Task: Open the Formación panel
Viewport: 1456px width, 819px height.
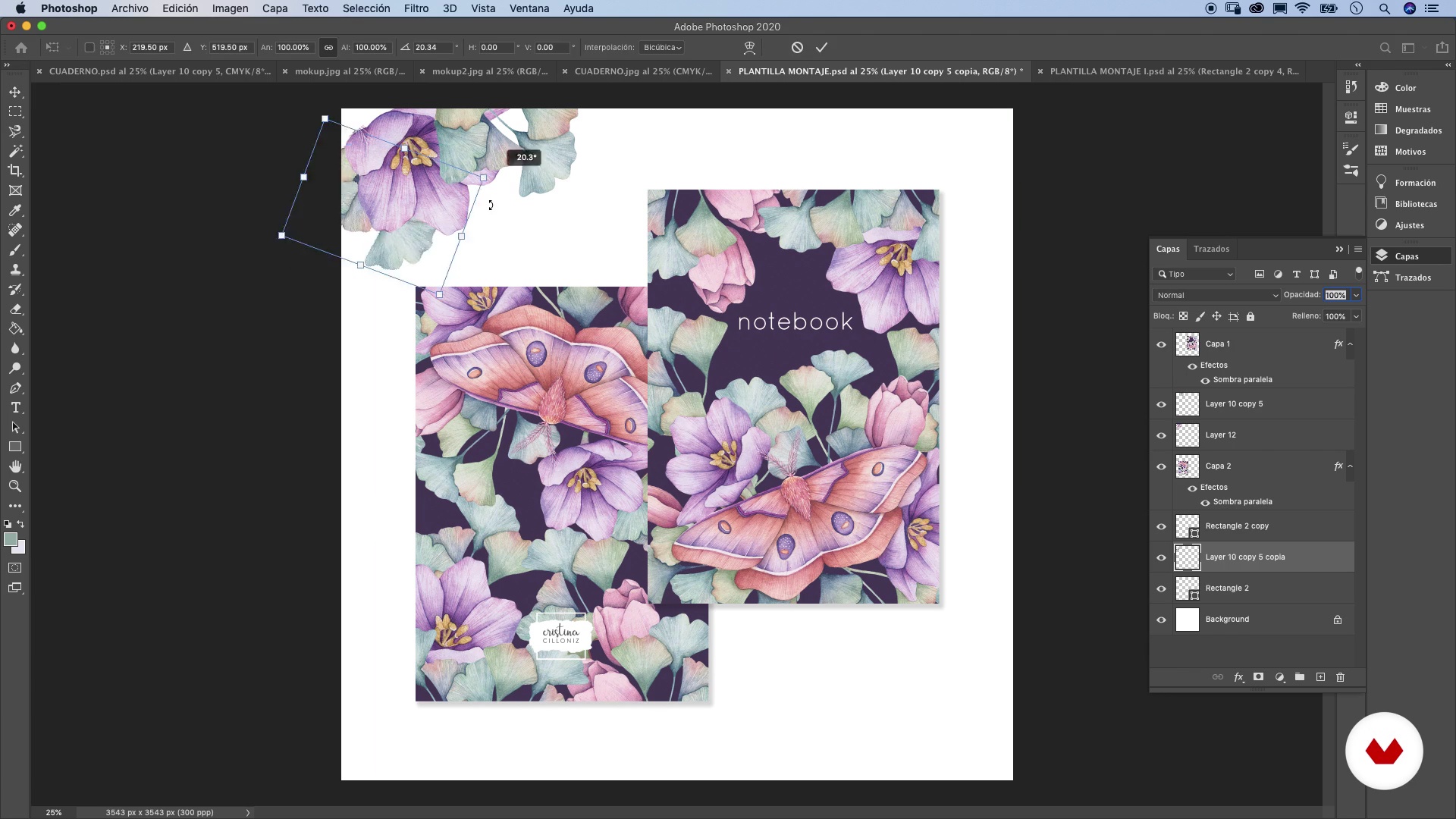Action: [x=1411, y=183]
